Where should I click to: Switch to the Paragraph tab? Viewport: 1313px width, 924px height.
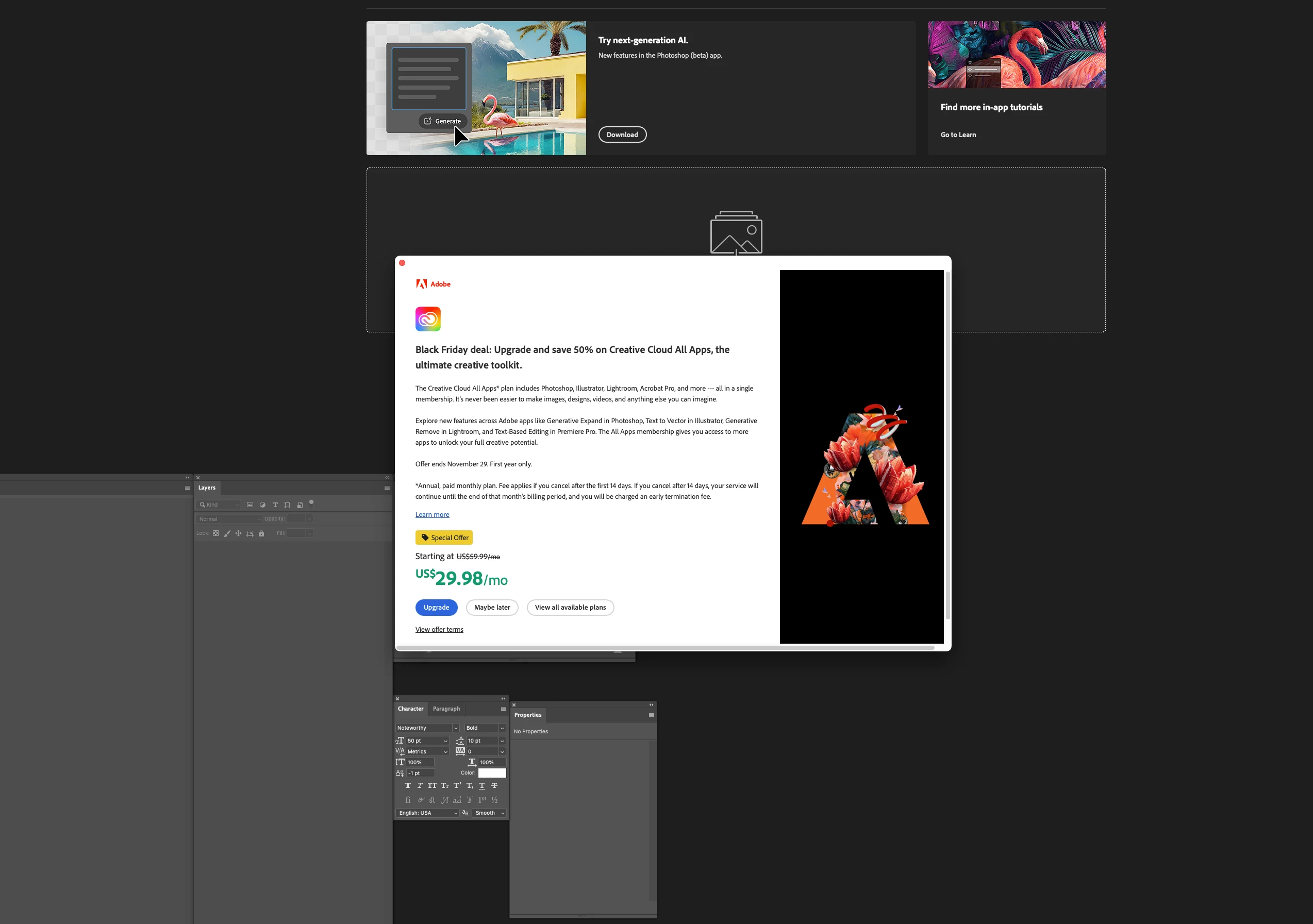[446, 709]
